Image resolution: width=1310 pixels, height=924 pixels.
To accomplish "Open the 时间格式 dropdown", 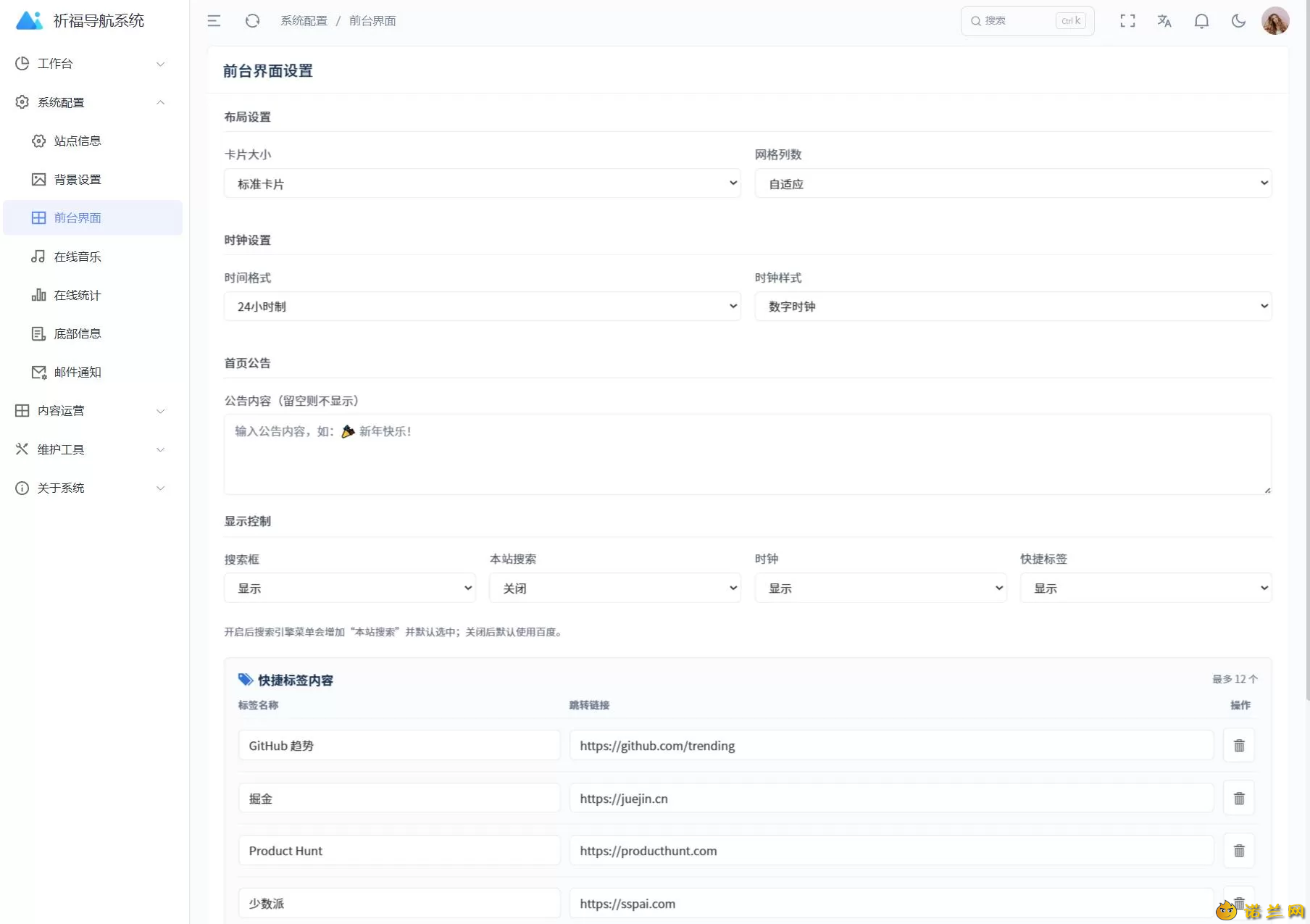I will (482, 307).
